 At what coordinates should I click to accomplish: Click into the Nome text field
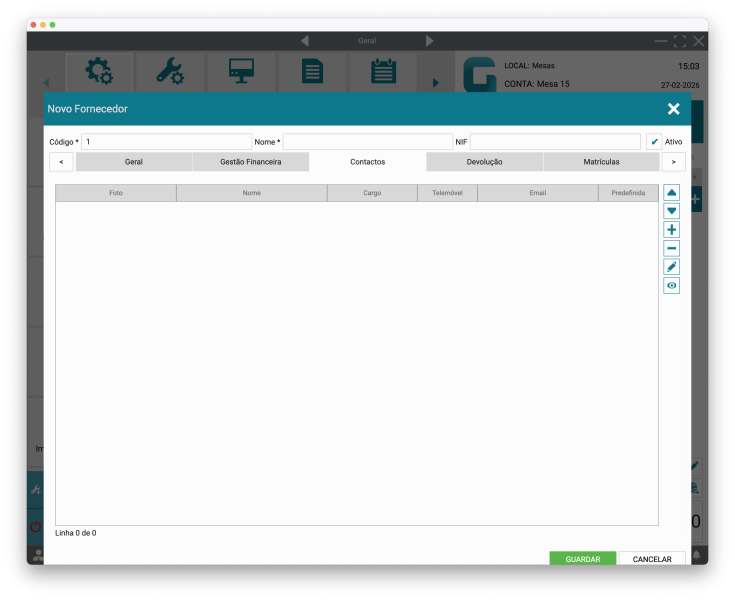[x=367, y=142]
